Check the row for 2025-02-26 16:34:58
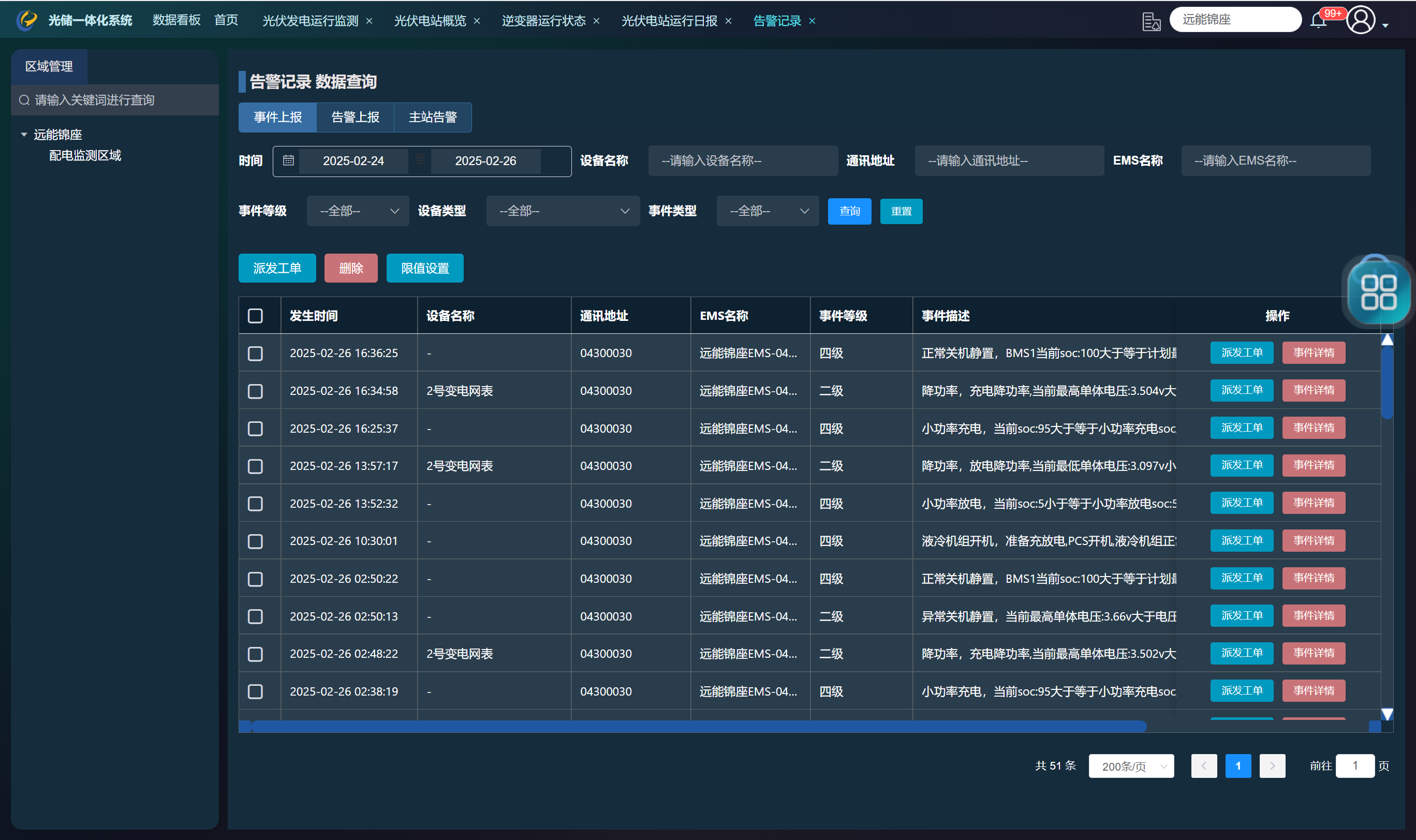 coord(255,391)
